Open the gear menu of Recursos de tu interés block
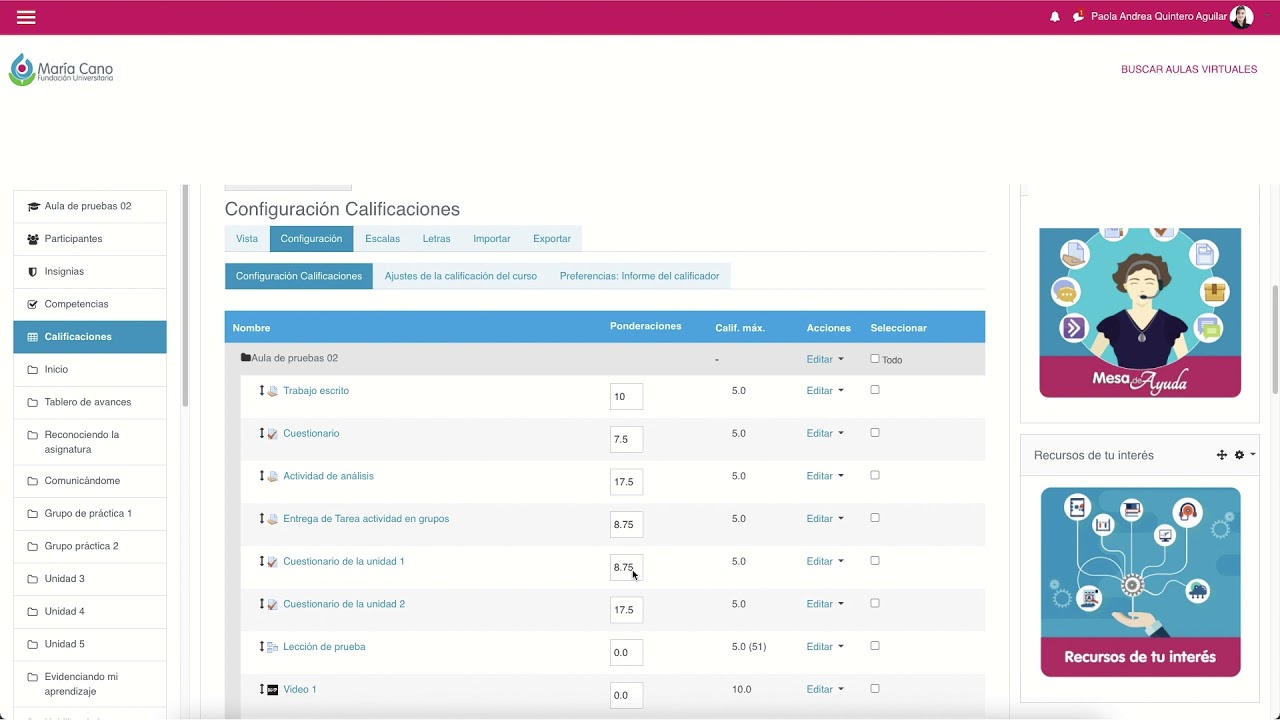The image size is (1280, 720). point(1243,455)
